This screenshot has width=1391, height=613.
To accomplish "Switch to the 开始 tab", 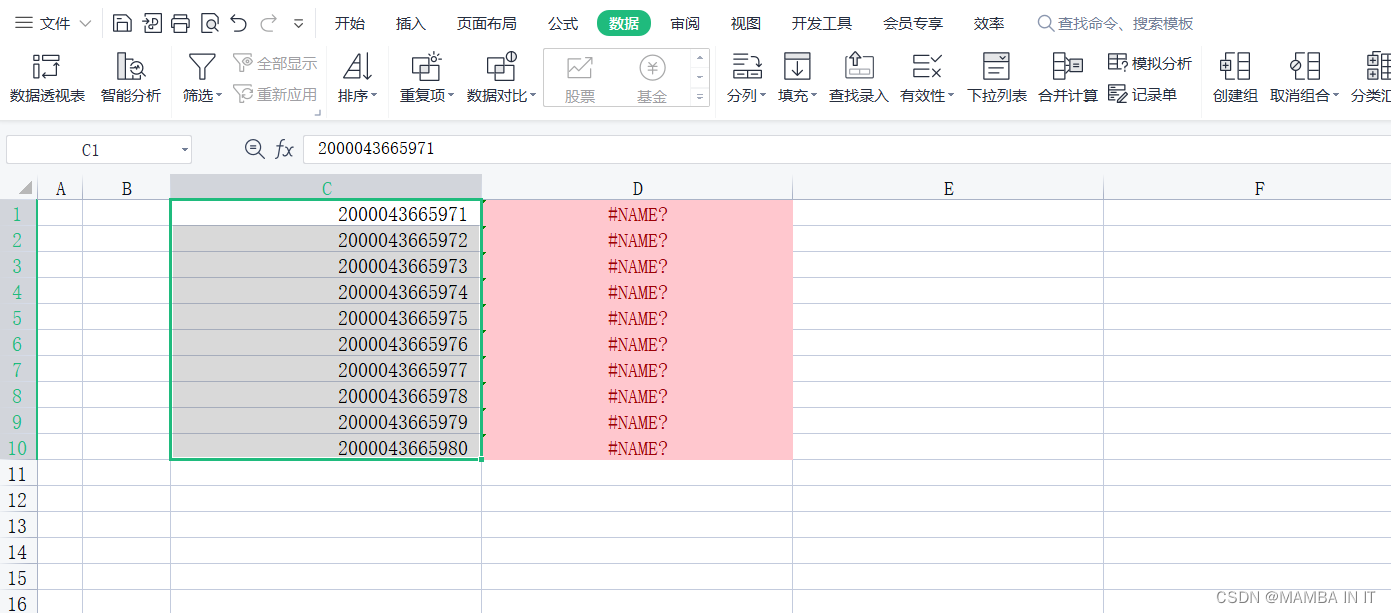I will click(349, 23).
